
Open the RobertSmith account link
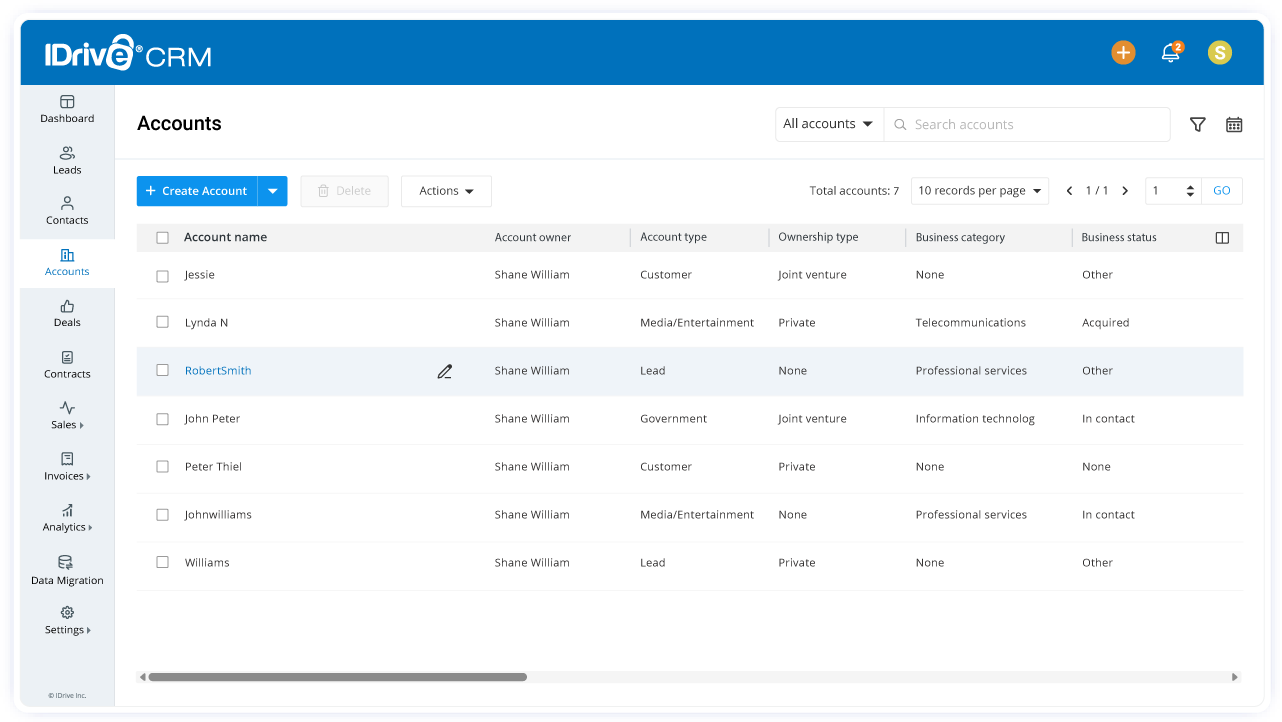217,370
